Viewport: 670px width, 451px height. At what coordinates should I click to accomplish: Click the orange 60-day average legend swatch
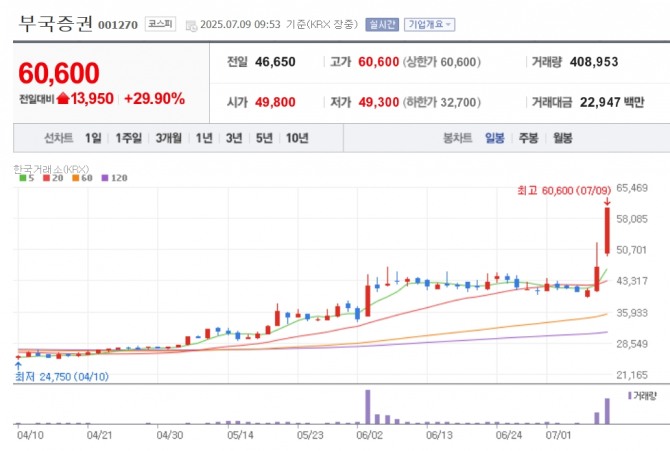point(76,178)
